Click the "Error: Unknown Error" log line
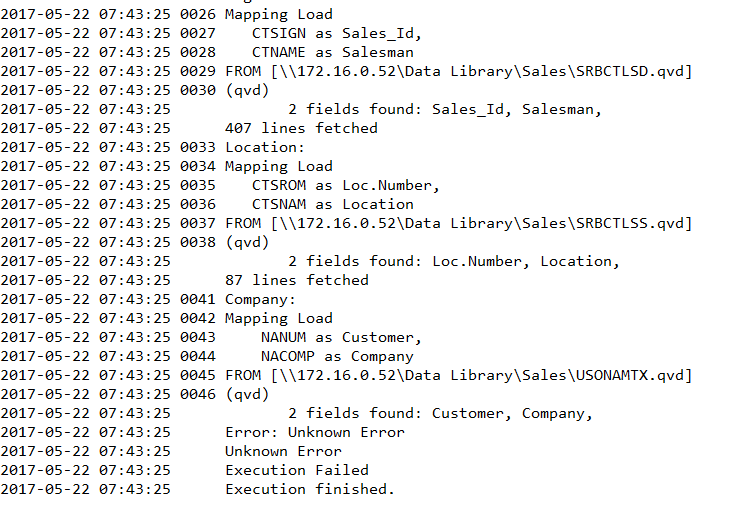Screen dimensions: 735x514 (x=315, y=432)
